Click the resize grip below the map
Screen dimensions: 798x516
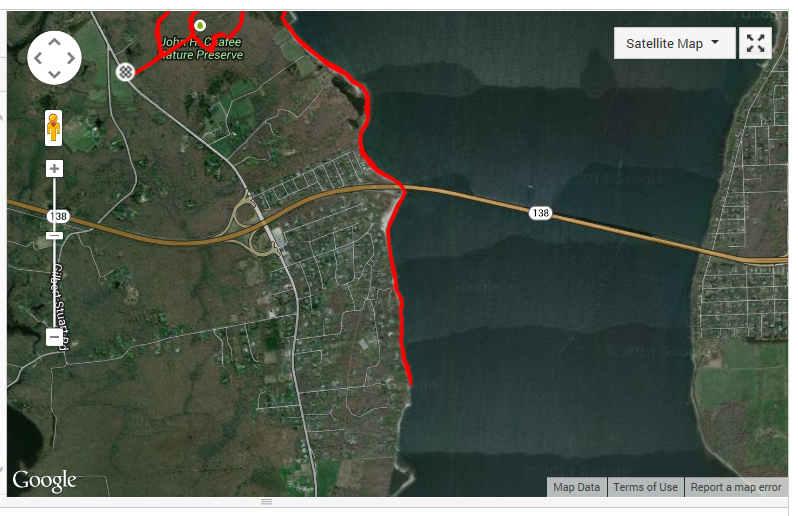(x=266, y=501)
